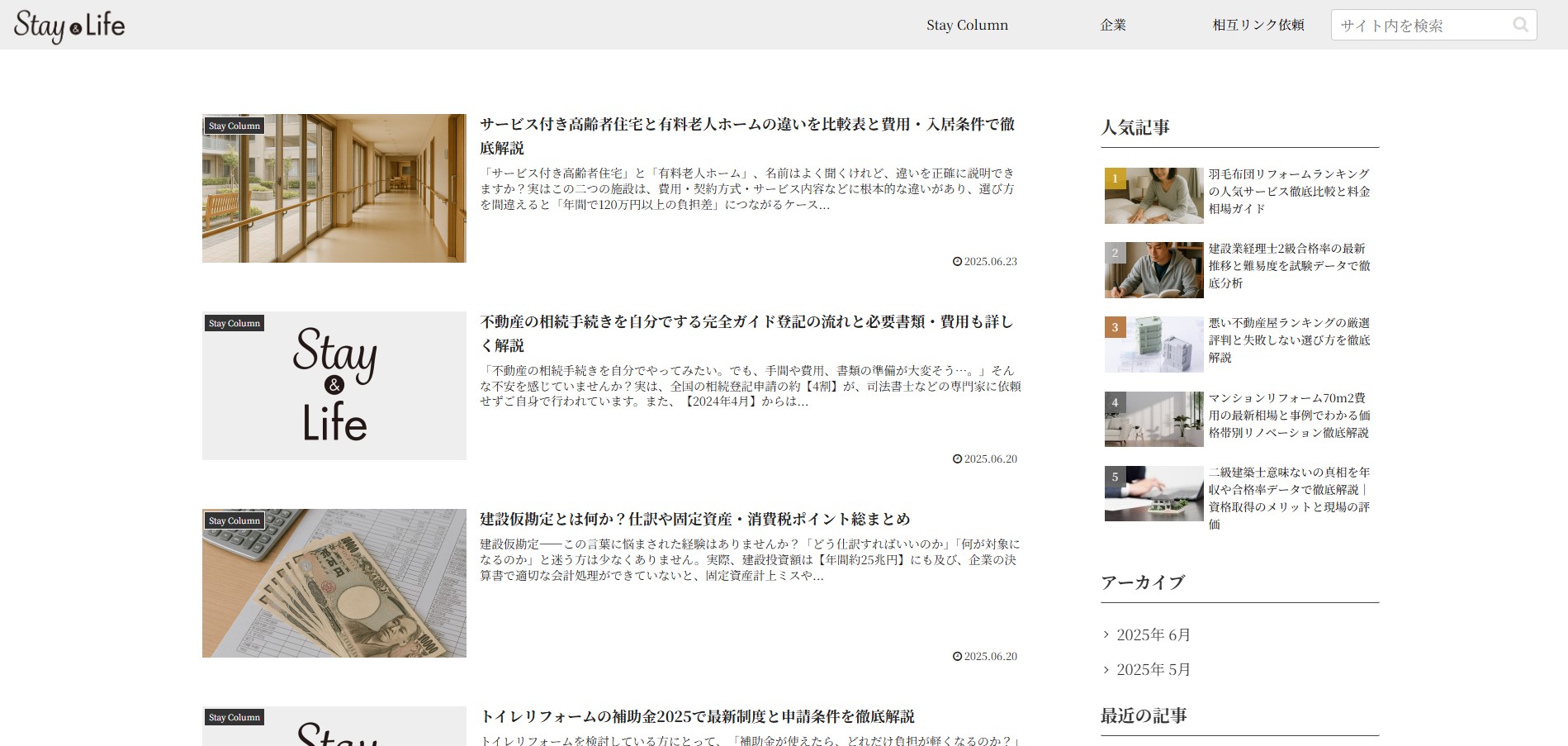Open popular article 二級建築士意味ないの真相
Image resolution: width=1568 pixels, height=746 pixels.
pos(1290,498)
